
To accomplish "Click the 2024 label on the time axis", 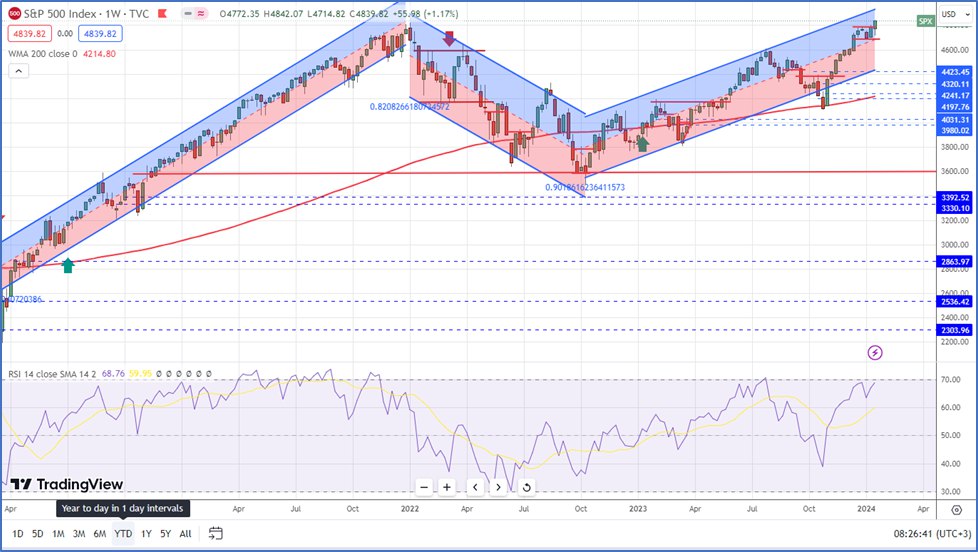I will pyautogui.click(x=866, y=509).
